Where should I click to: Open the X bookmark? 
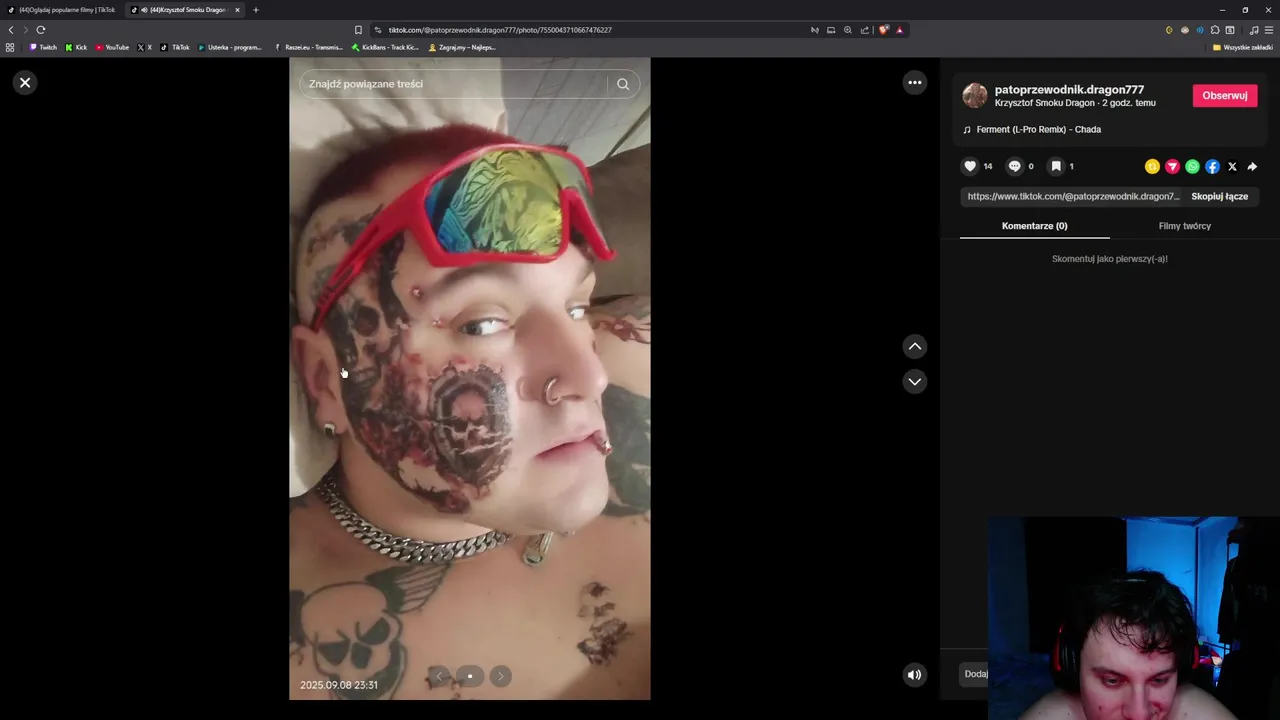tap(144, 47)
